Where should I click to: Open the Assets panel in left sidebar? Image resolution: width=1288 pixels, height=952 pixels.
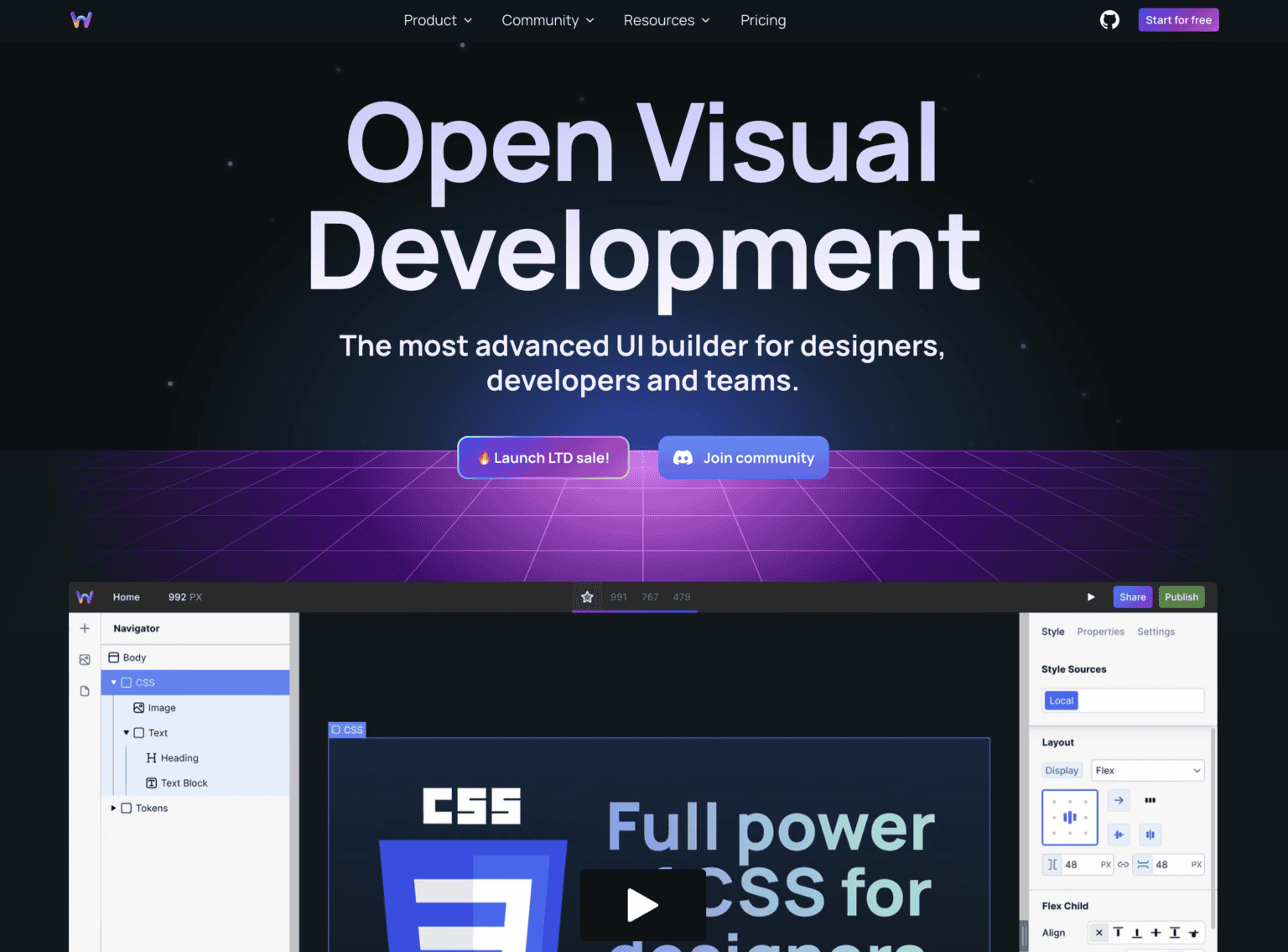84,659
